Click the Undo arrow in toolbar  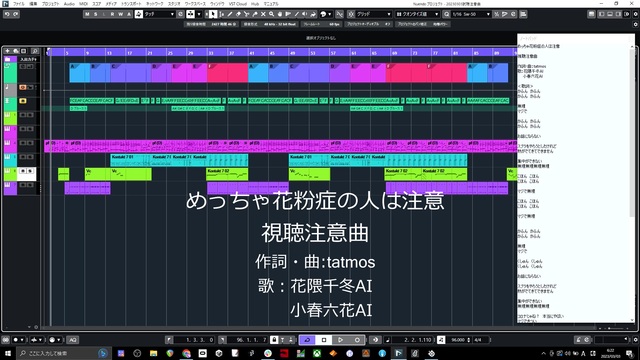pos(7,14)
